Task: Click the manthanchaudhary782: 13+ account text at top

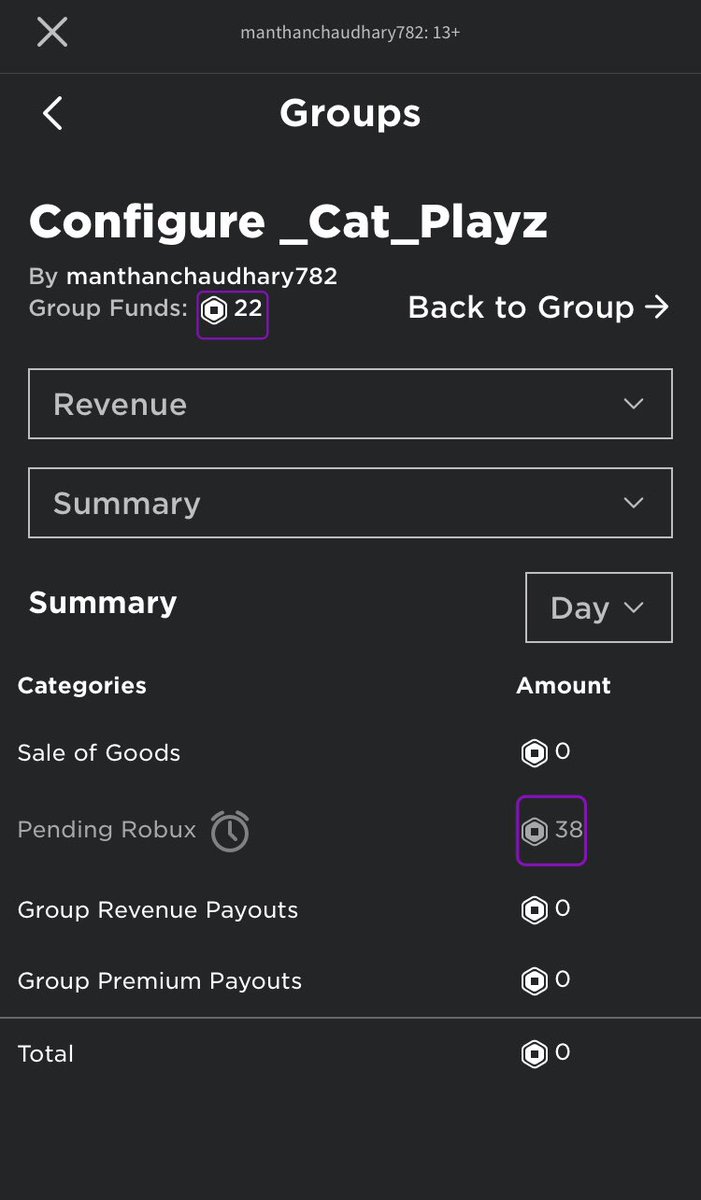Action: [350, 32]
